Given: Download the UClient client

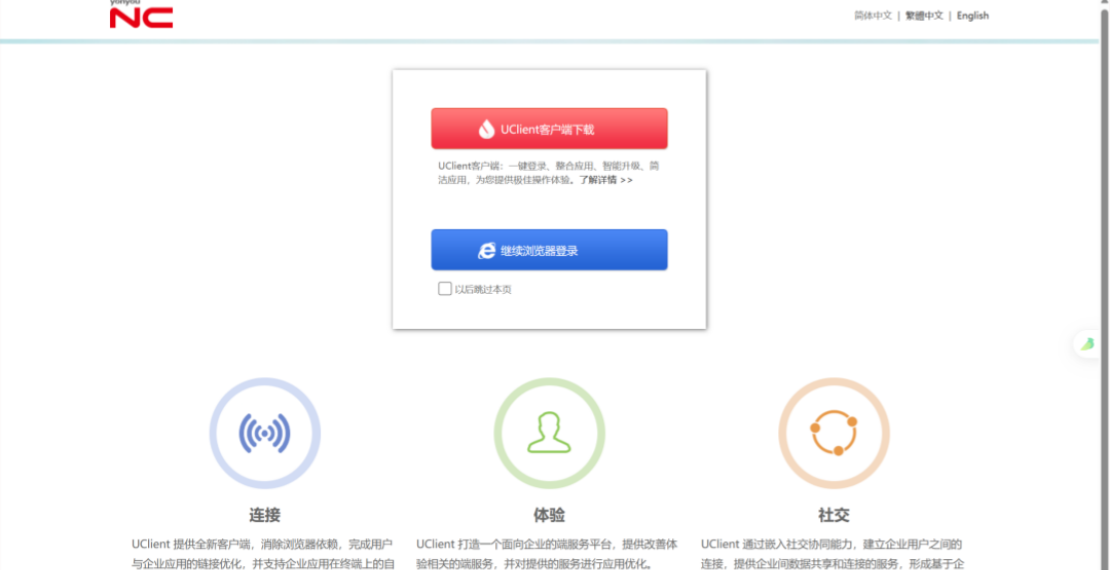Looking at the screenshot, I should click(x=549, y=129).
